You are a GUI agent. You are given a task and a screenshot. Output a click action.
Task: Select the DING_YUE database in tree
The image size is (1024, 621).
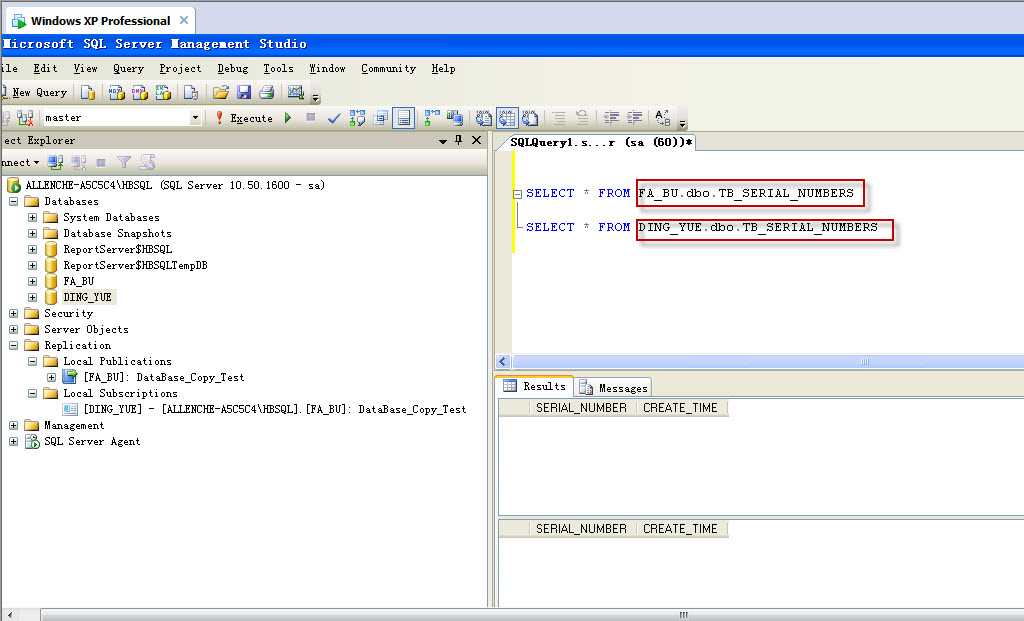point(88,297)
